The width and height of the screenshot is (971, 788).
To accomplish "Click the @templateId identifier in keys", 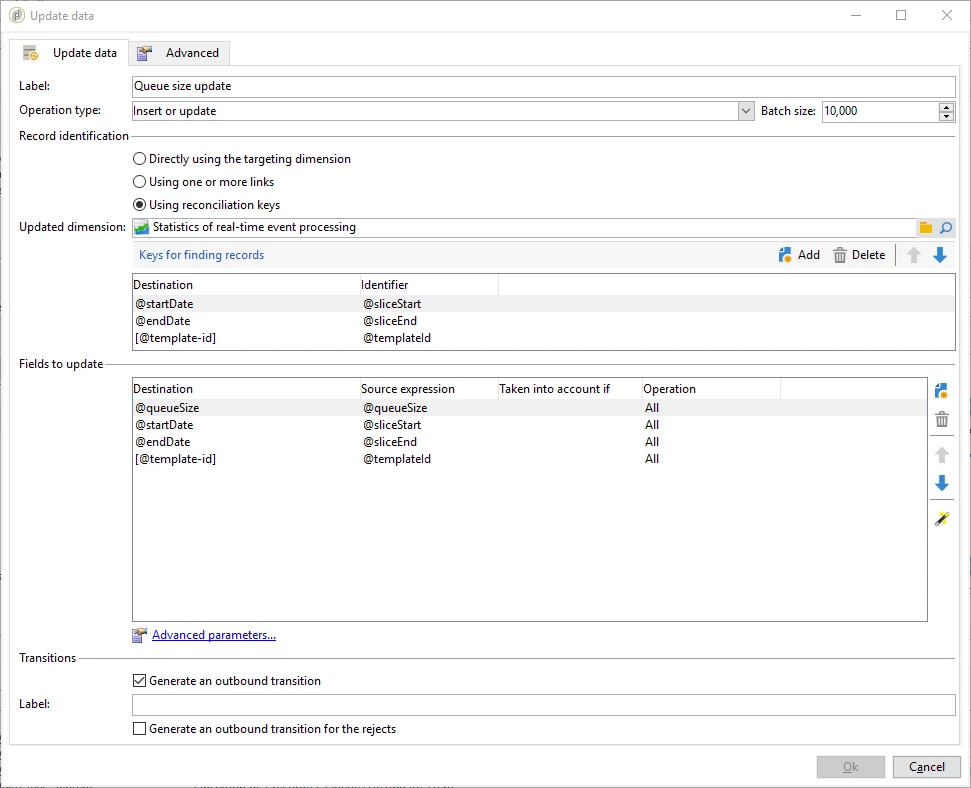I will 397,338.
